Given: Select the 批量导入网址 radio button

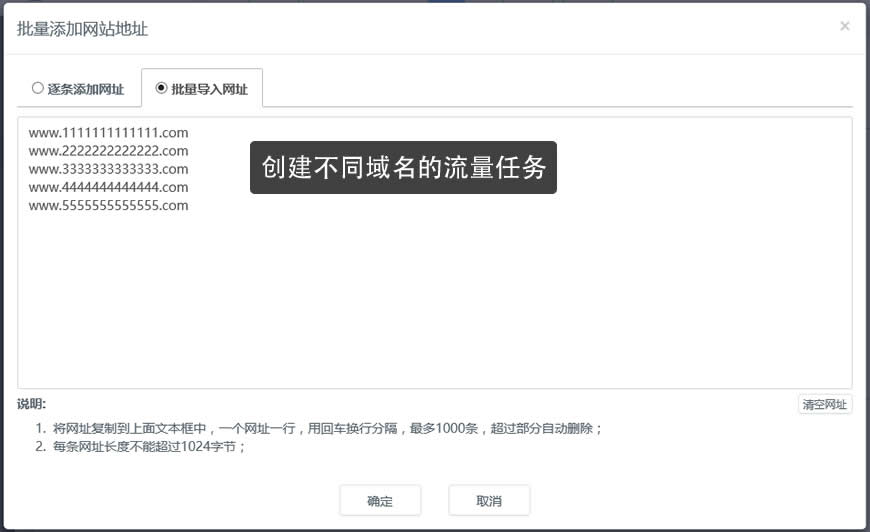Looking at the screenshot, I should tap(161, 88).
